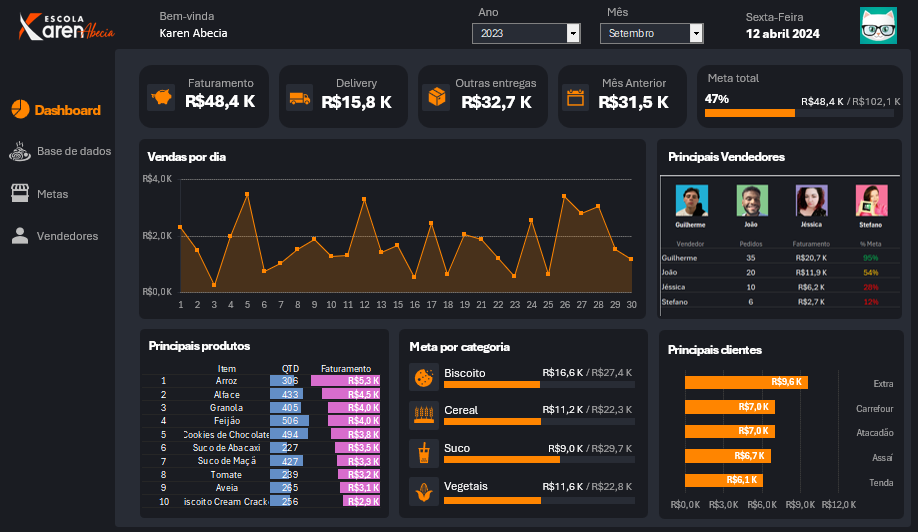Click the Mês Anterior calendar icon
The width and height of the screenshot is (918, 532).
pos(575,98)
